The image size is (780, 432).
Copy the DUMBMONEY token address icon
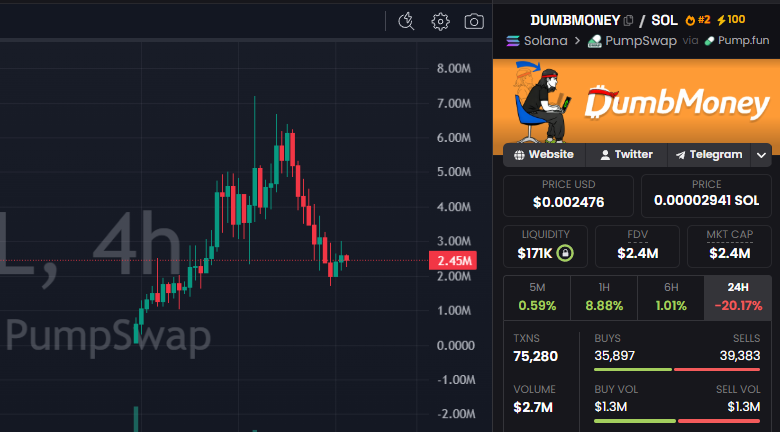click(628, 20)
